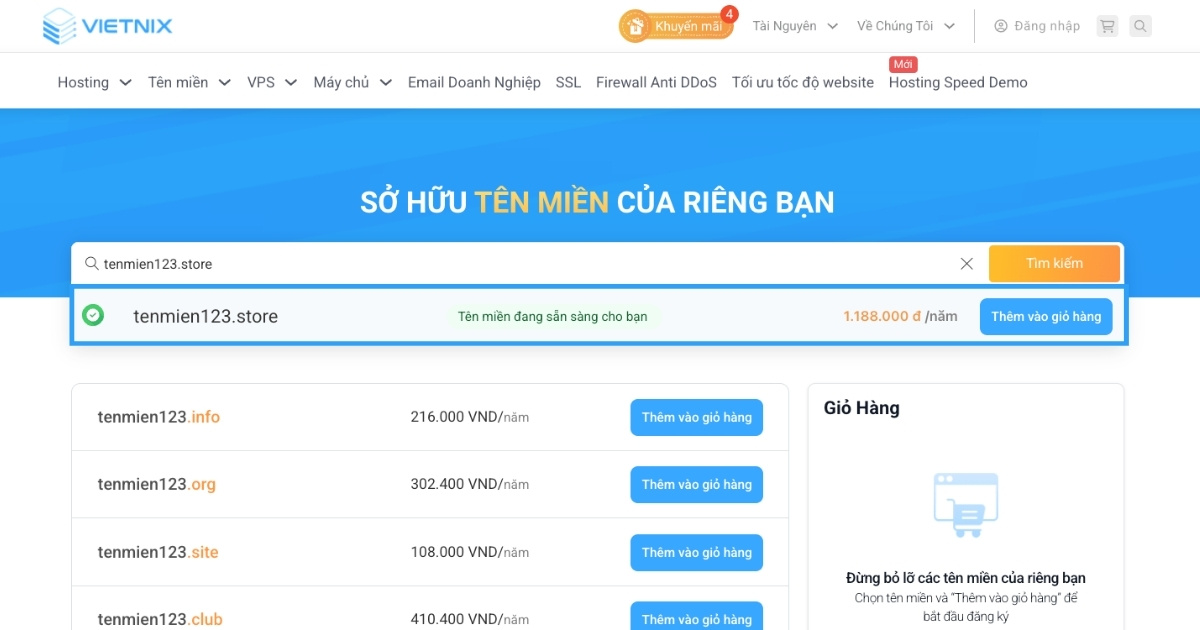Click the red notification badge on Khuyến mãi
Image resolution: width=1200 pixels, height=630 pixels.
click(727, 15)
